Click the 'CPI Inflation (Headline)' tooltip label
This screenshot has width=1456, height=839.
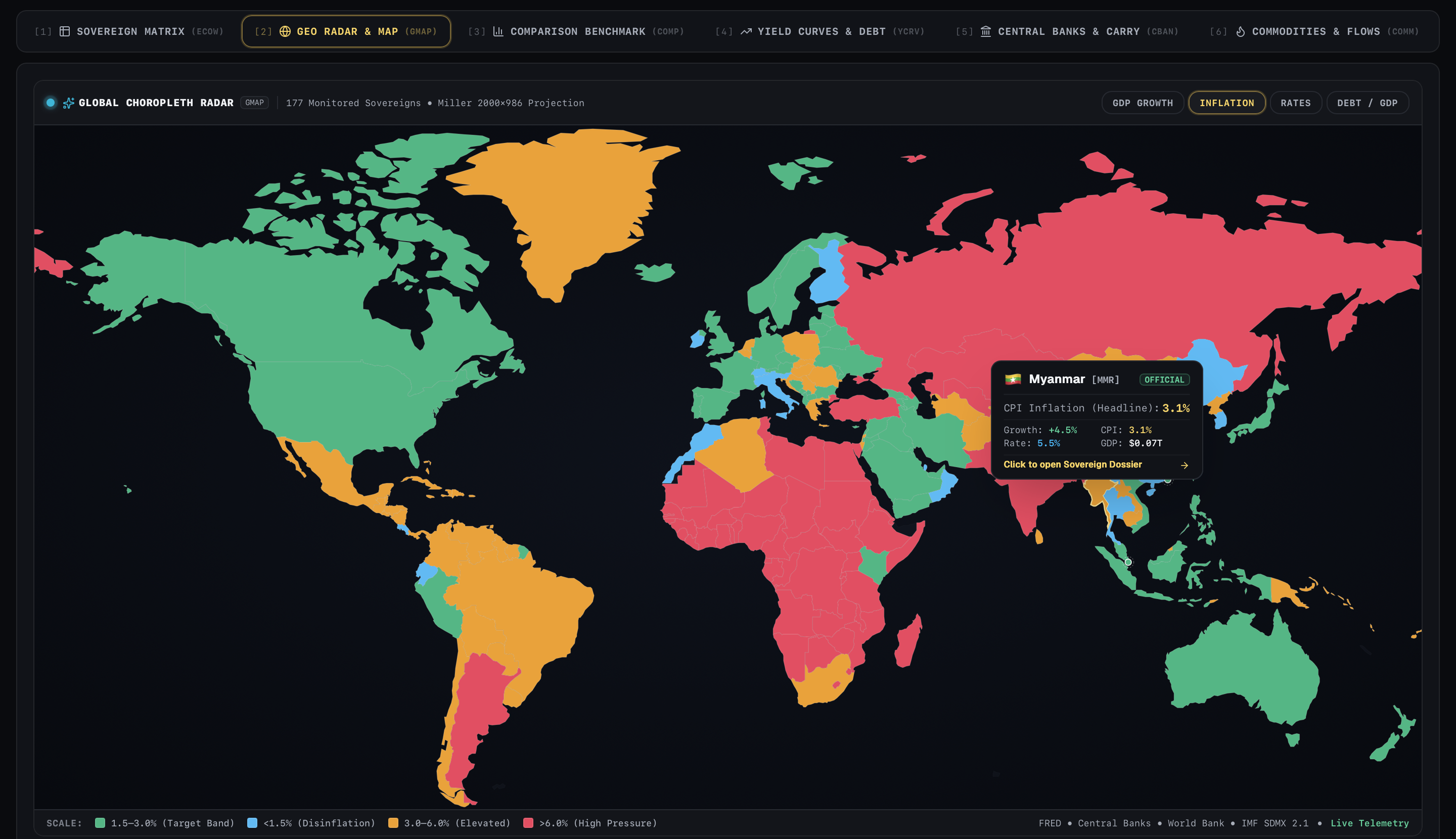(x=1081, y=408)
